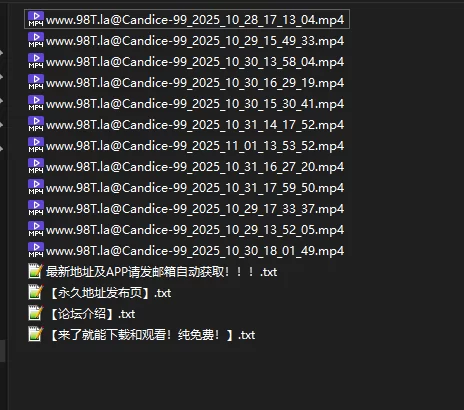Select 【来了就能下载和观看!纯免费!】.txt file
The height and width of the screenshot is (410, 464).
click(x=152, y=335)
